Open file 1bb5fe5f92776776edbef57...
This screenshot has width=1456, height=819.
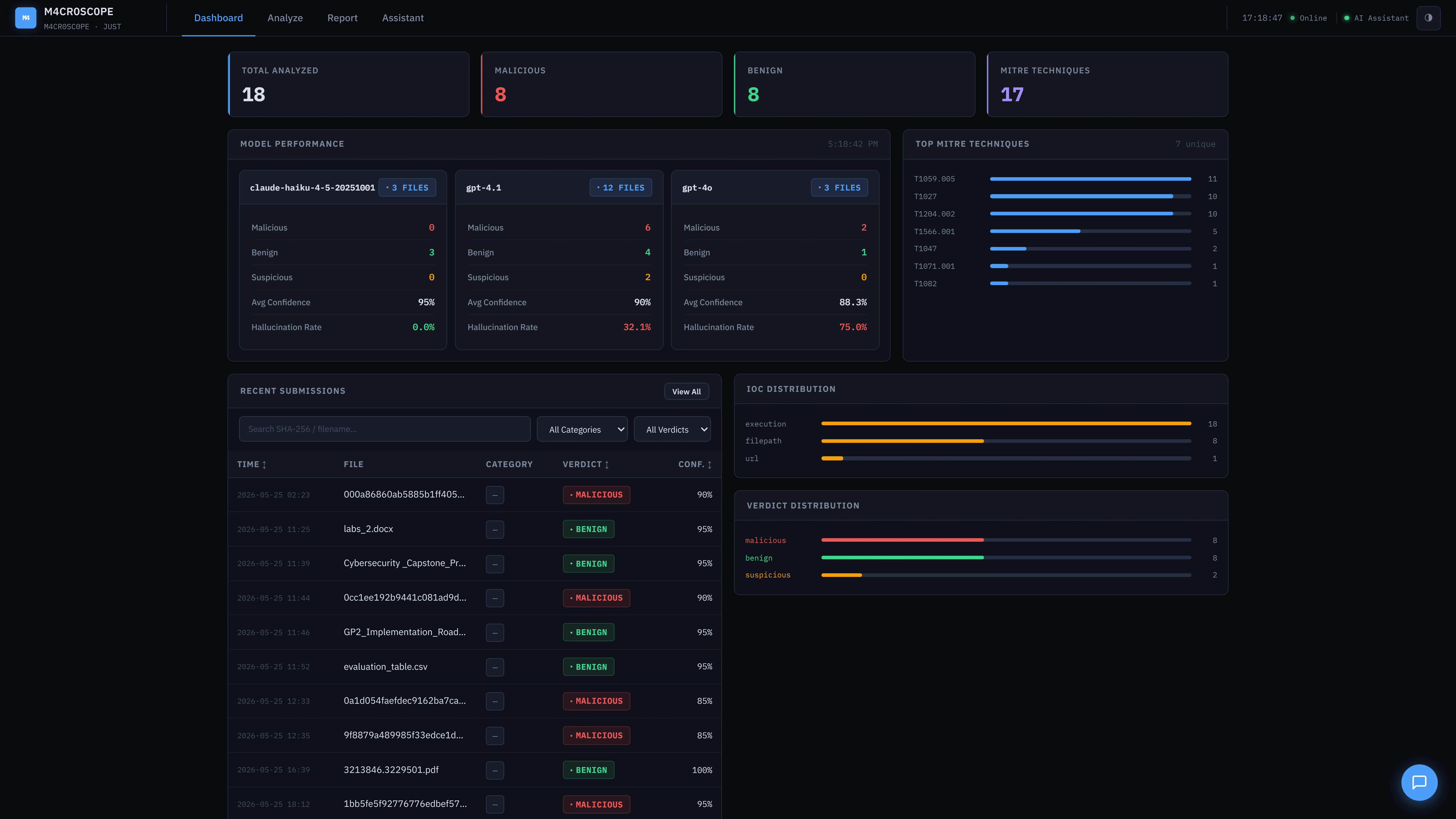(405, 804)
